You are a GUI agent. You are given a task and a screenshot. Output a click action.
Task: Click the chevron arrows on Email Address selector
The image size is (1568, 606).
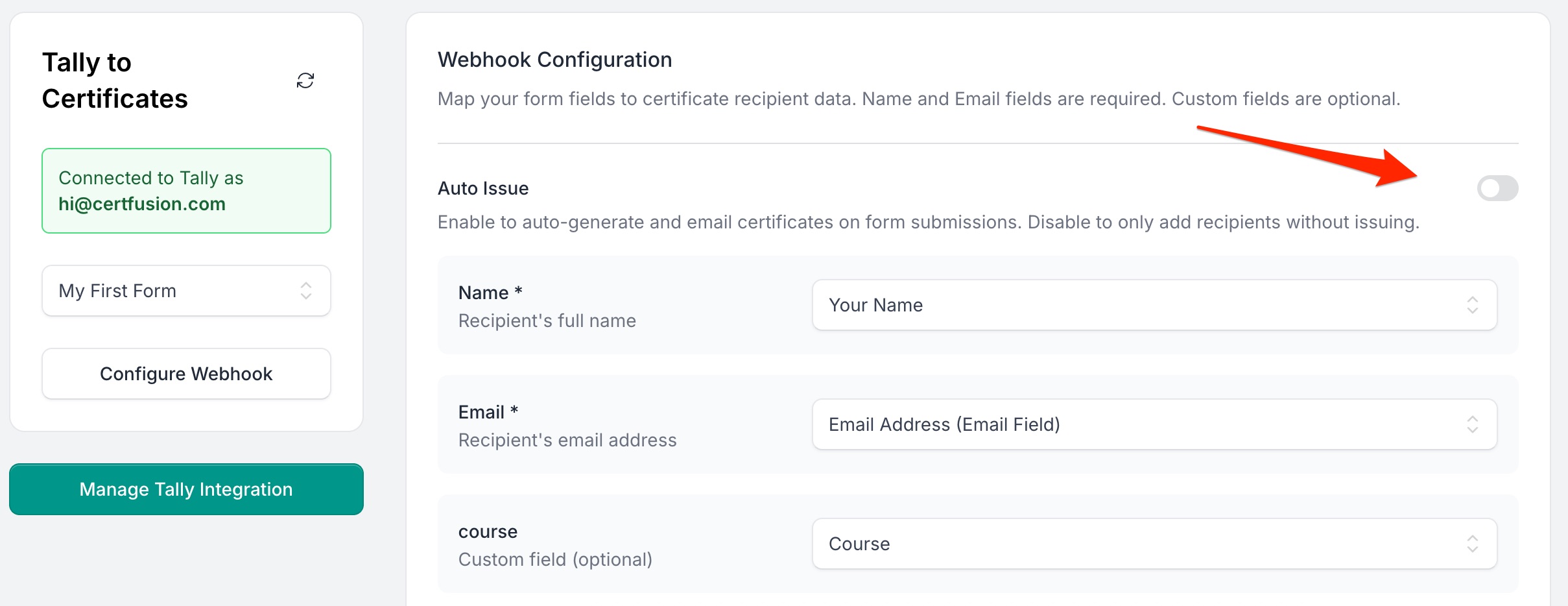pyautogui.click(x=1473, y=424)
